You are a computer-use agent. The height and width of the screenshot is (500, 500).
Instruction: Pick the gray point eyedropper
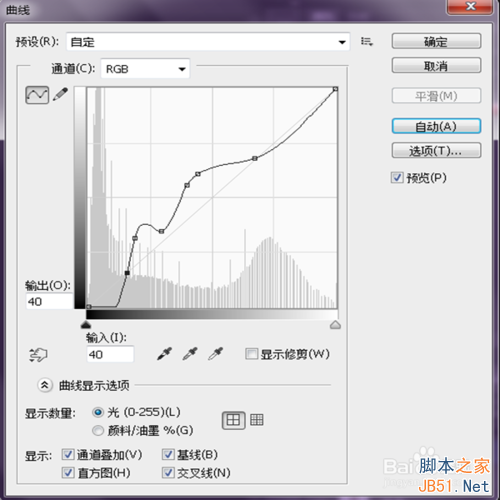190,354
